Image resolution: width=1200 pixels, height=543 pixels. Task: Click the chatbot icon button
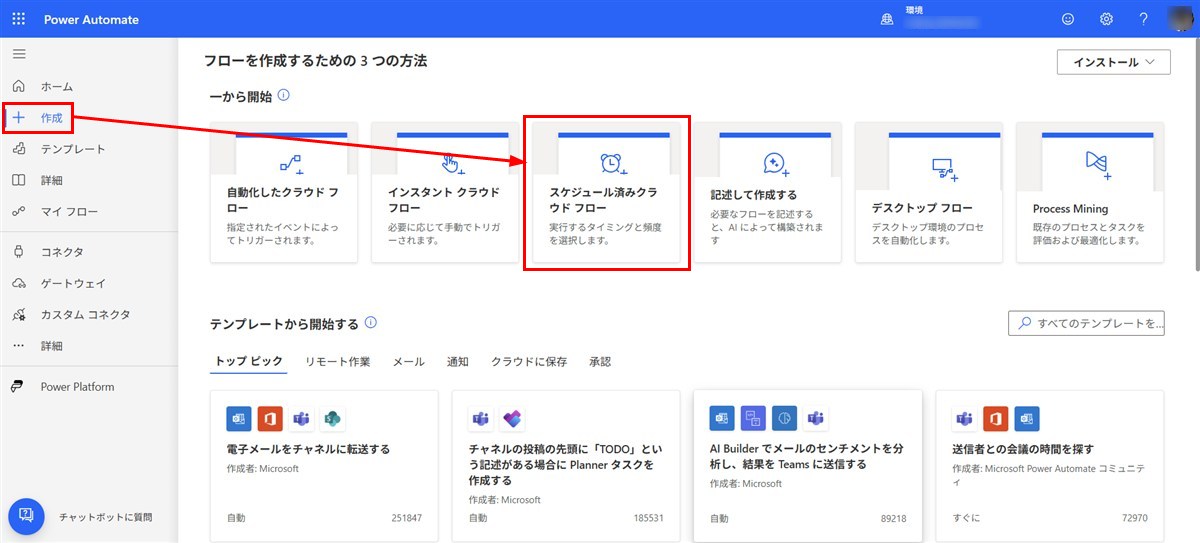pyautogui.click(x=27, y=516)
